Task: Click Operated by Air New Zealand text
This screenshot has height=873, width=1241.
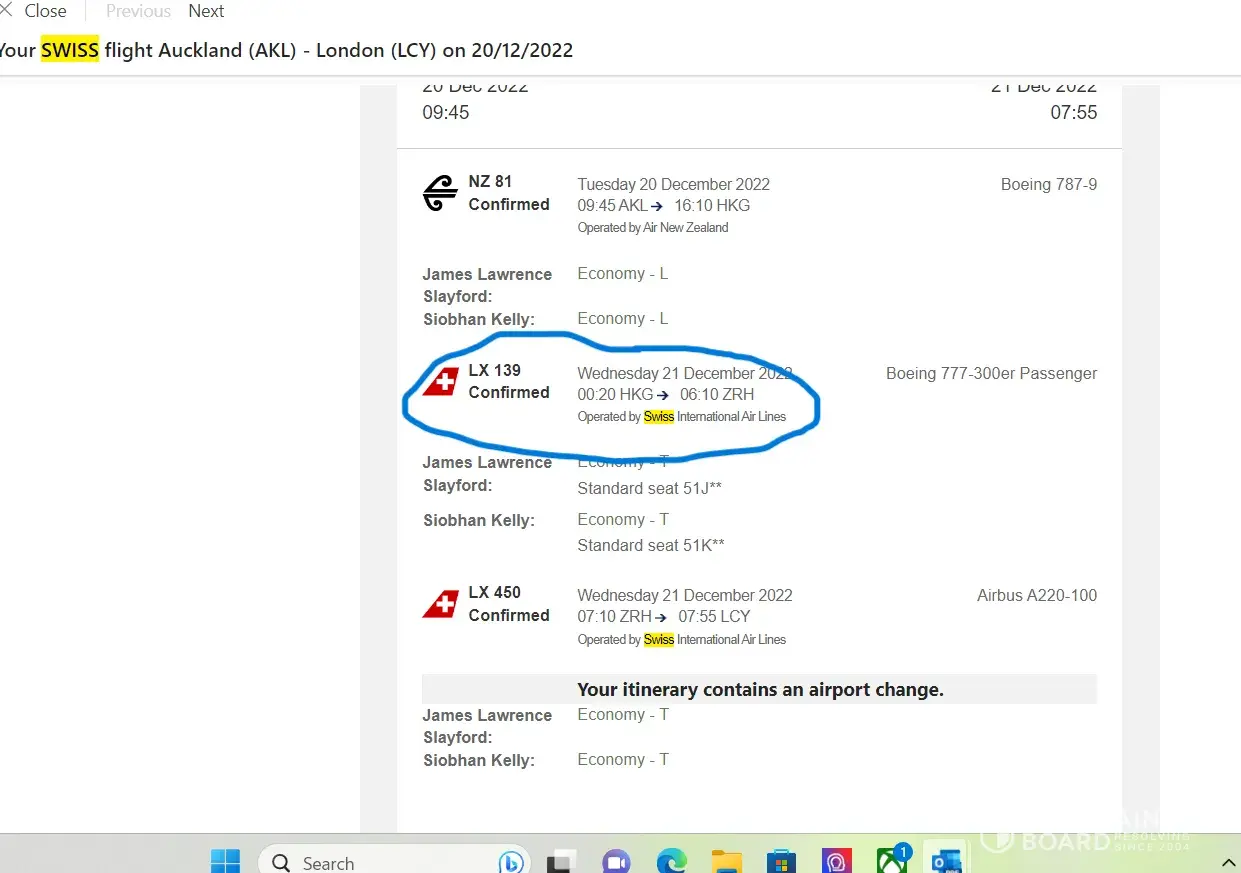Action: (653, 227)
